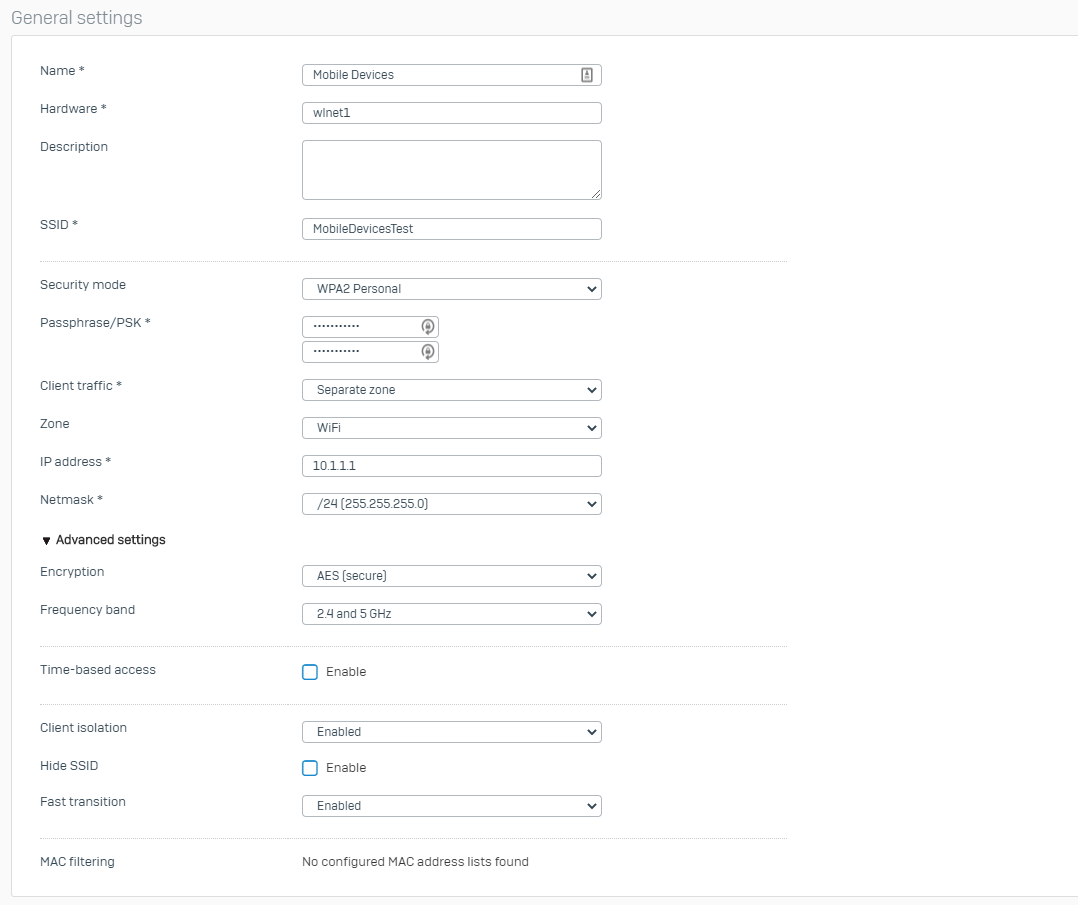The width and height of the screenshot is (1078, 905).
Task: Open the Client traffic dropdown
Action: (x=451, y=389)
